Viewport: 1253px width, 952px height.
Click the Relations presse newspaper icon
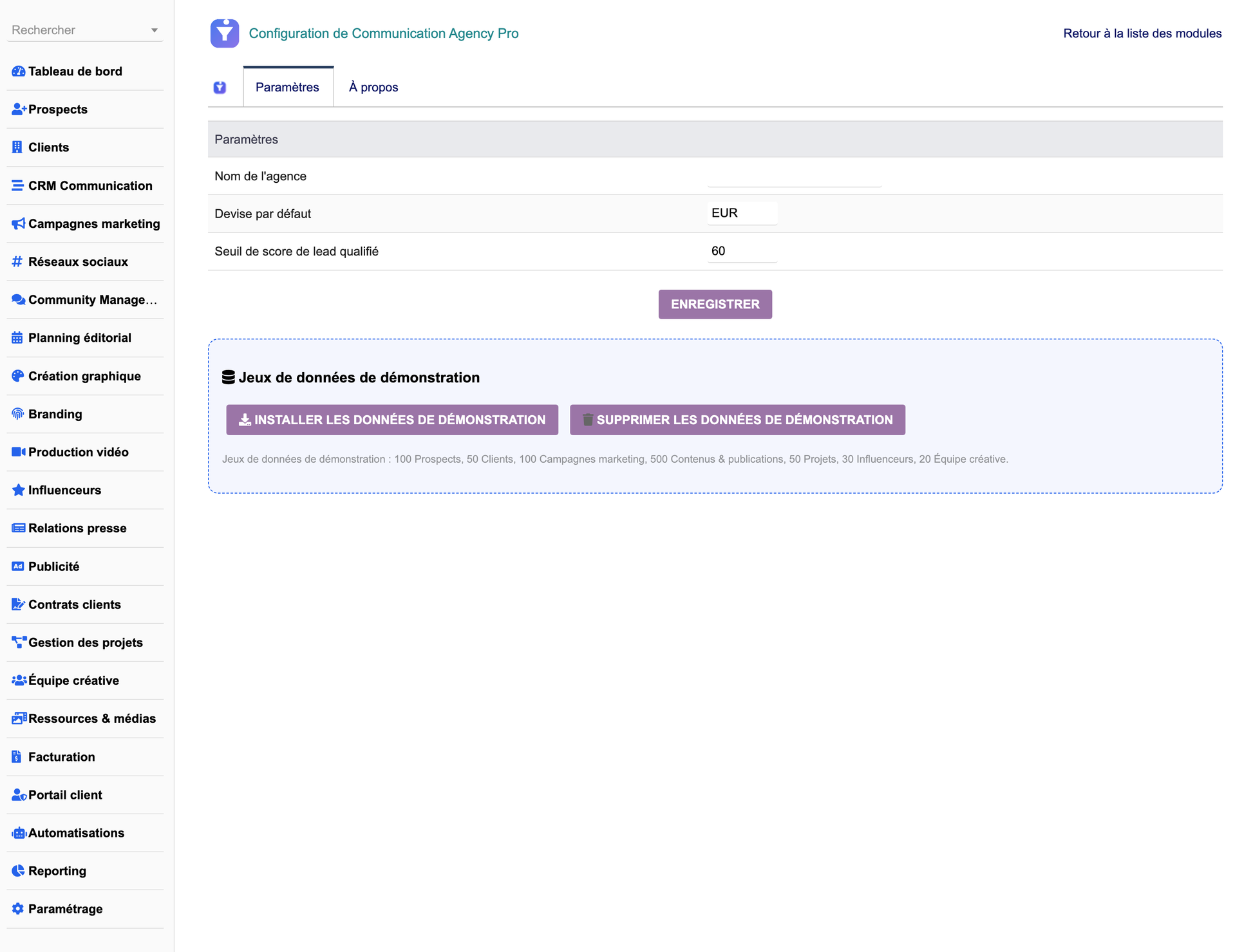[x=18, y=528]
